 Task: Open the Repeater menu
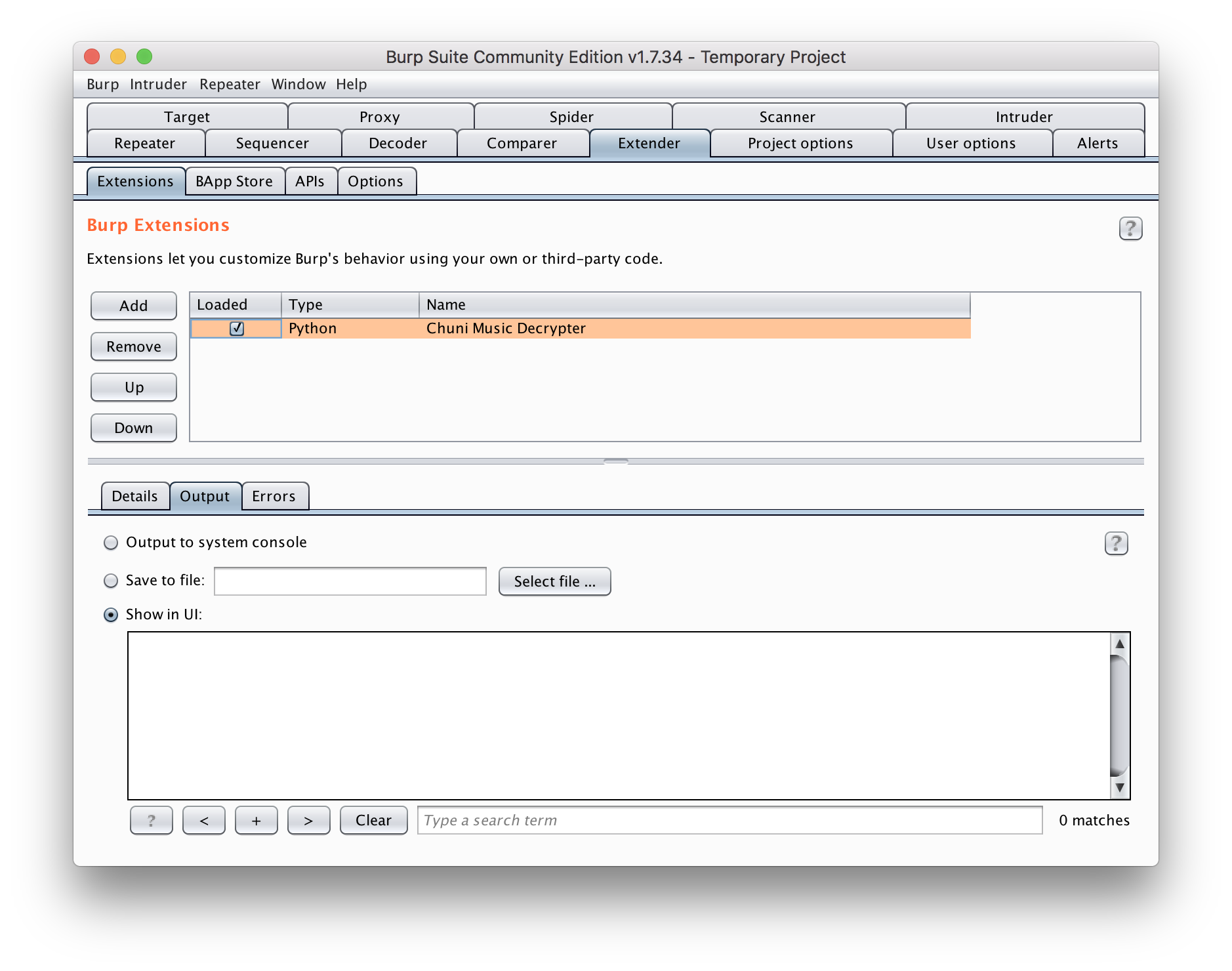click(x=230, y=84)
